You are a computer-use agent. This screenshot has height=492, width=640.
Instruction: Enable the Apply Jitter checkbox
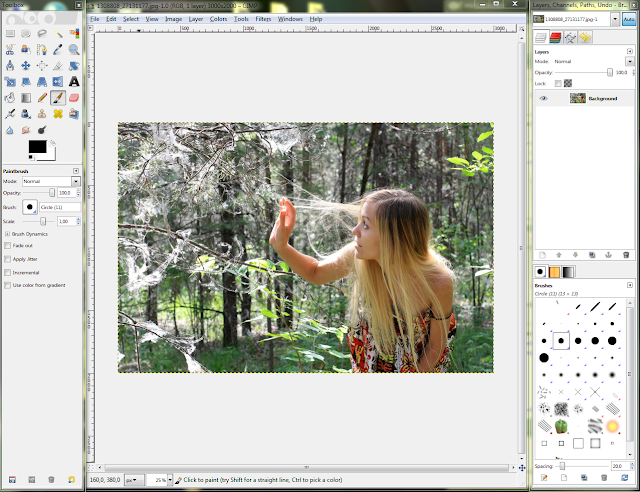coord(7,259)
